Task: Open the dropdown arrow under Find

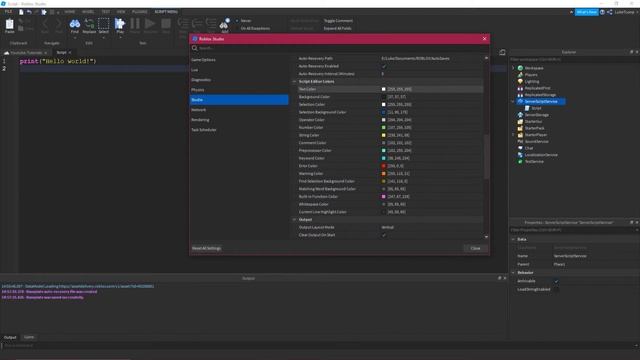Action: click(x=75, y=38)
